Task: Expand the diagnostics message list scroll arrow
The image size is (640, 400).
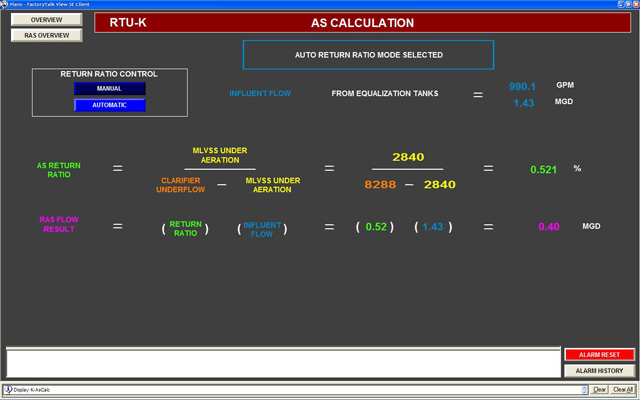Action: point(586,389)
